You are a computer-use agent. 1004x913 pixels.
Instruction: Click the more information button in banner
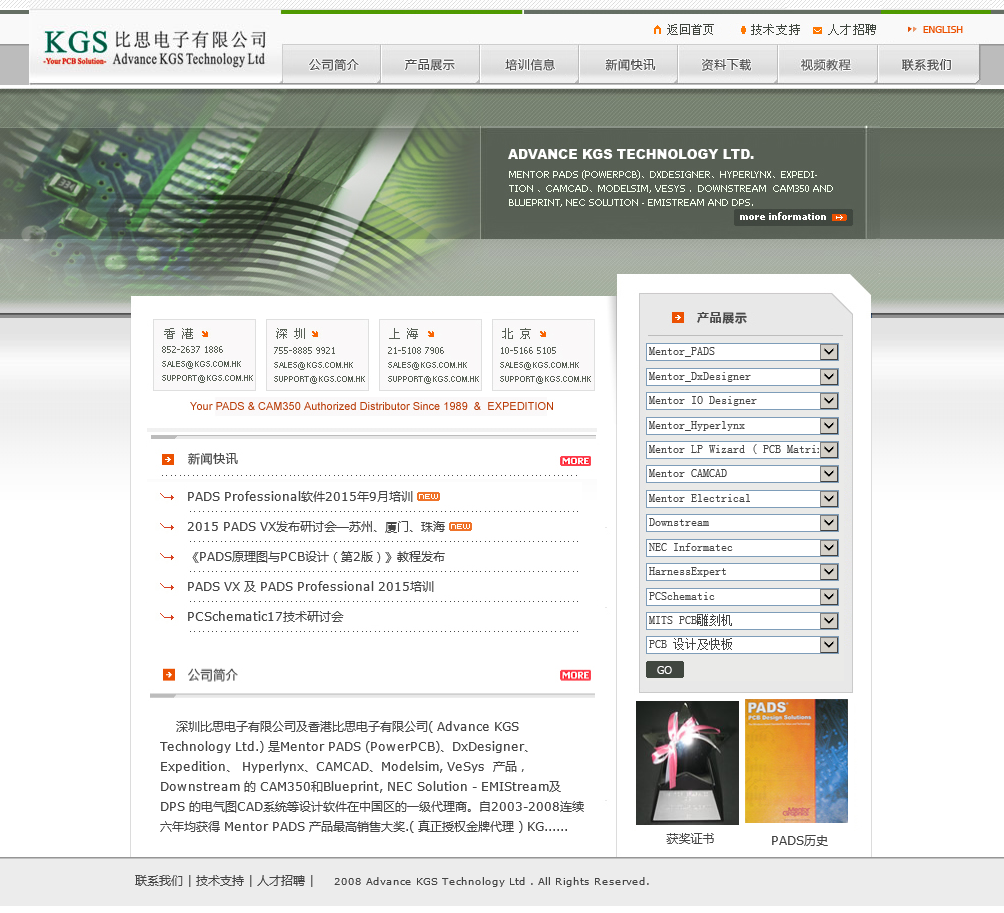click(793, 217)
